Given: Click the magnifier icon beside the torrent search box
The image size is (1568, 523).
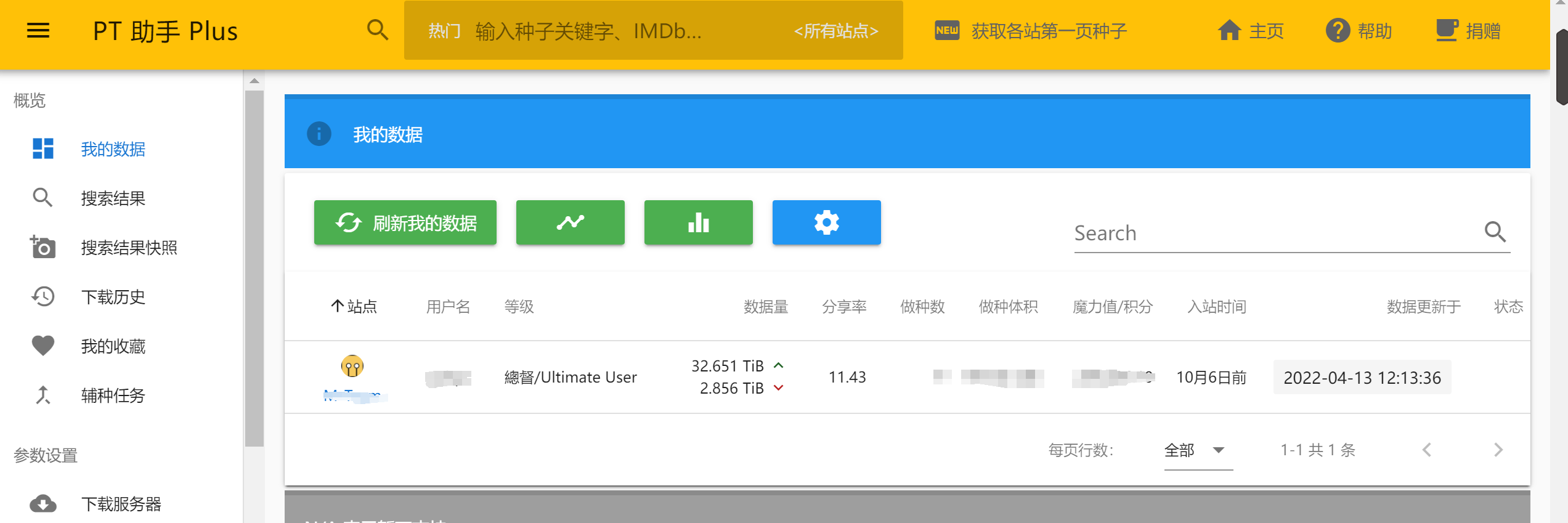Looking at the screenshot, I should coord(377,30).
